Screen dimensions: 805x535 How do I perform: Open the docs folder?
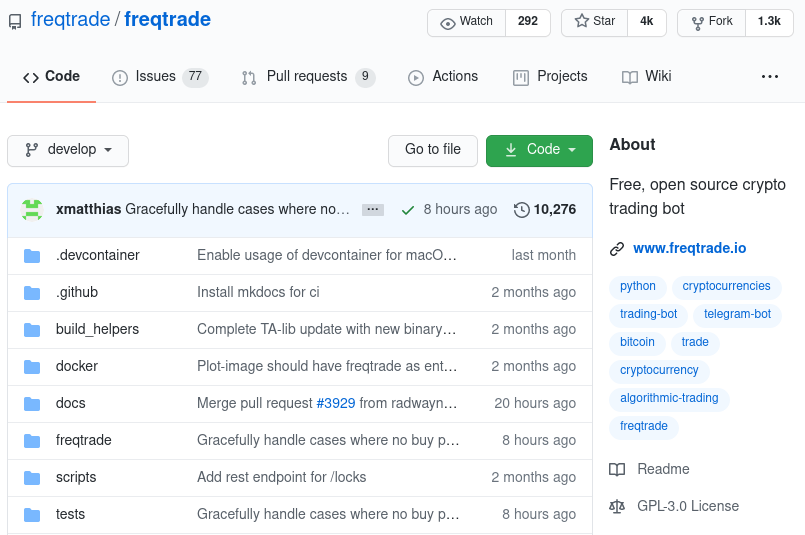tap(70, 403)
